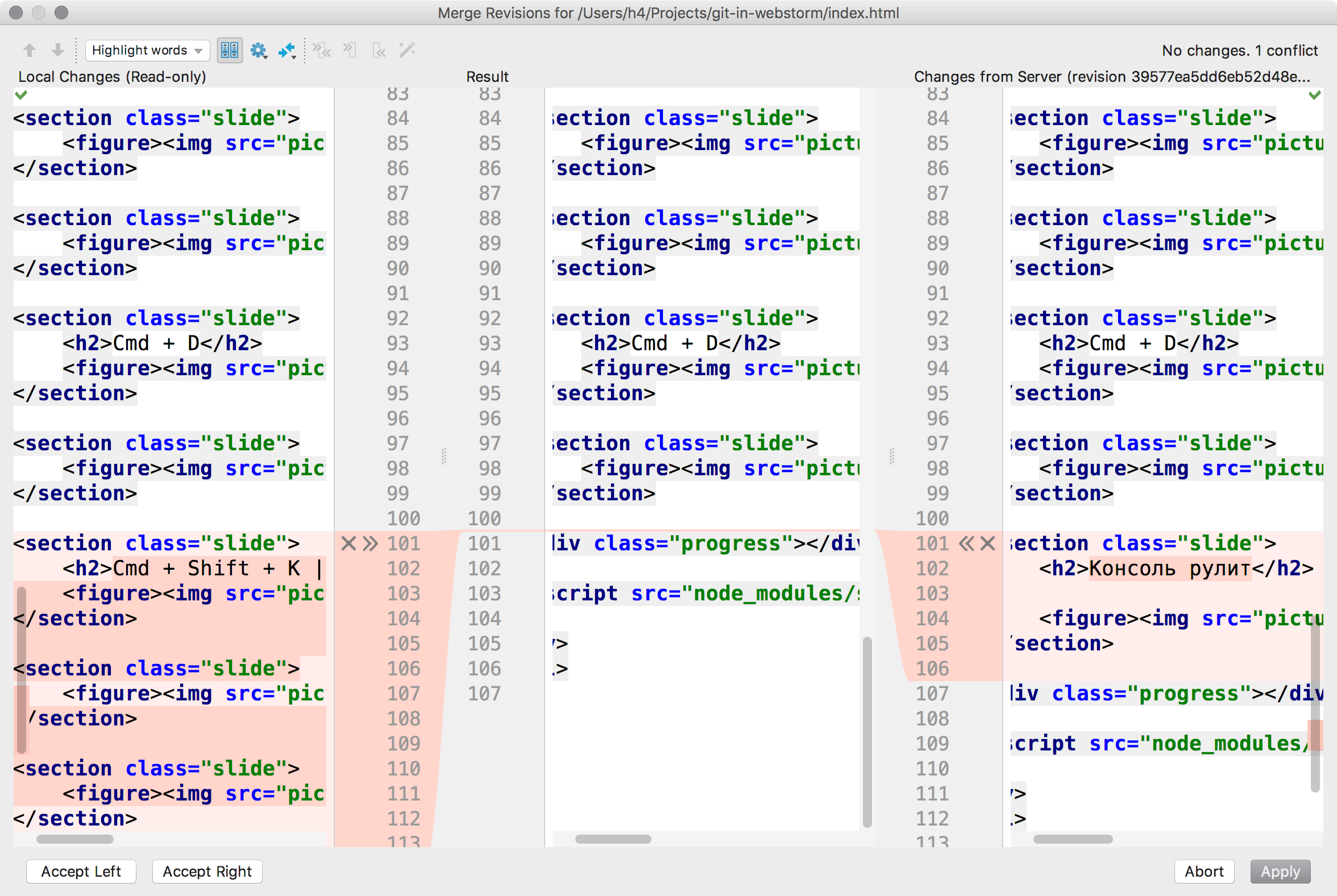Ignore left change with X at line 101

348,544
